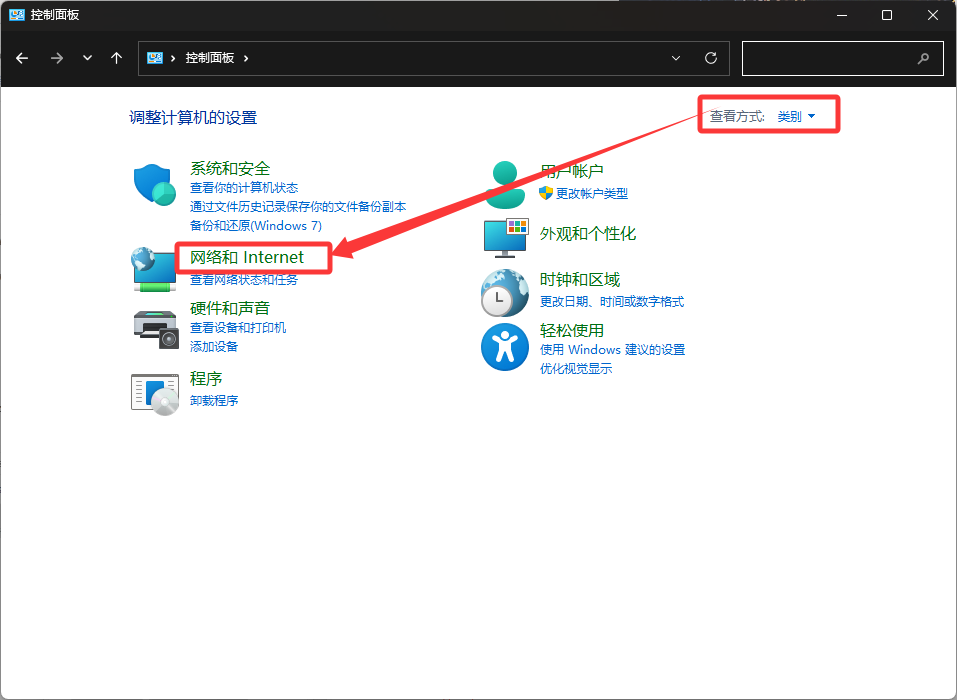The width and height of the screenshot is (957, 700).
Task: Open the Ease of Access icon
Action: point(505,347)
